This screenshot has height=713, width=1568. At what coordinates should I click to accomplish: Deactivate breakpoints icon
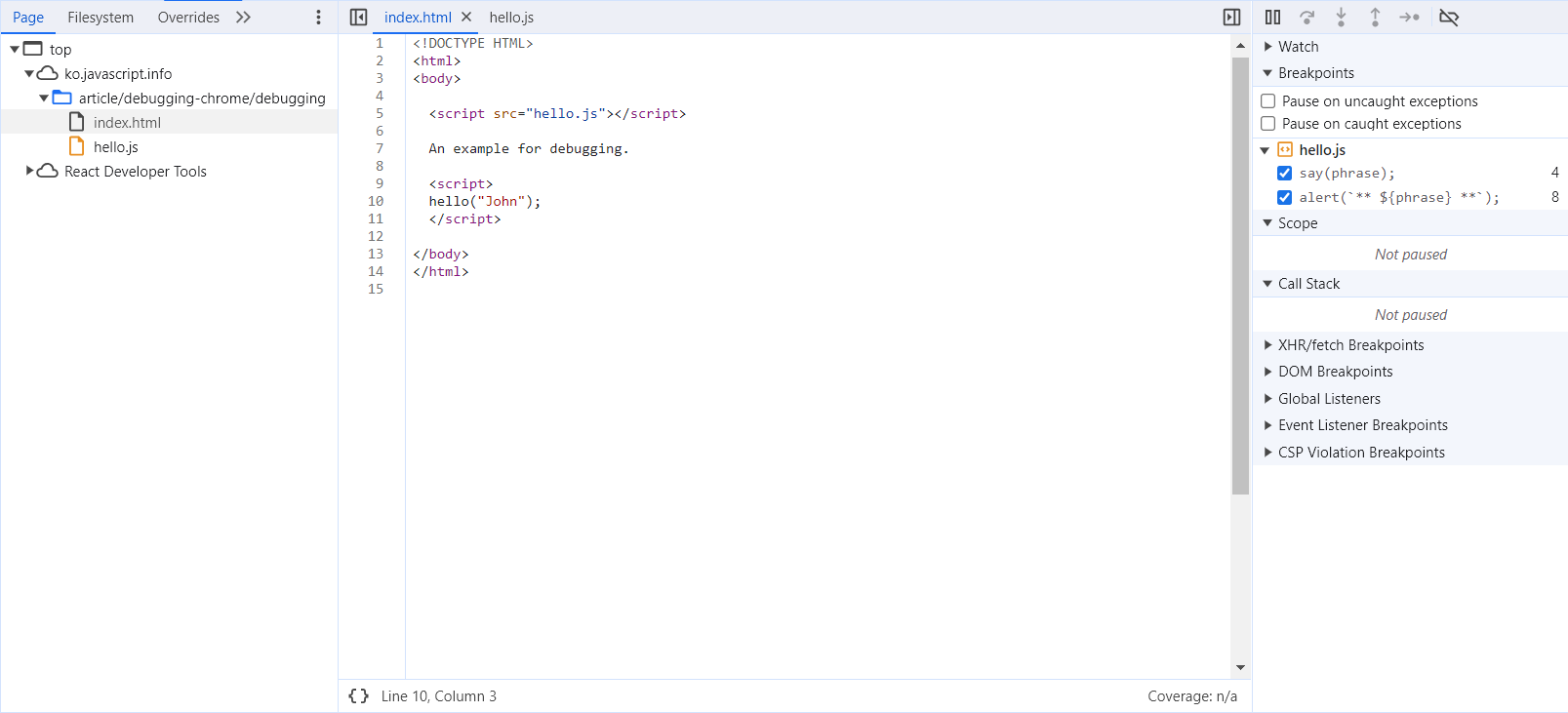click(x=1449, y=18)
